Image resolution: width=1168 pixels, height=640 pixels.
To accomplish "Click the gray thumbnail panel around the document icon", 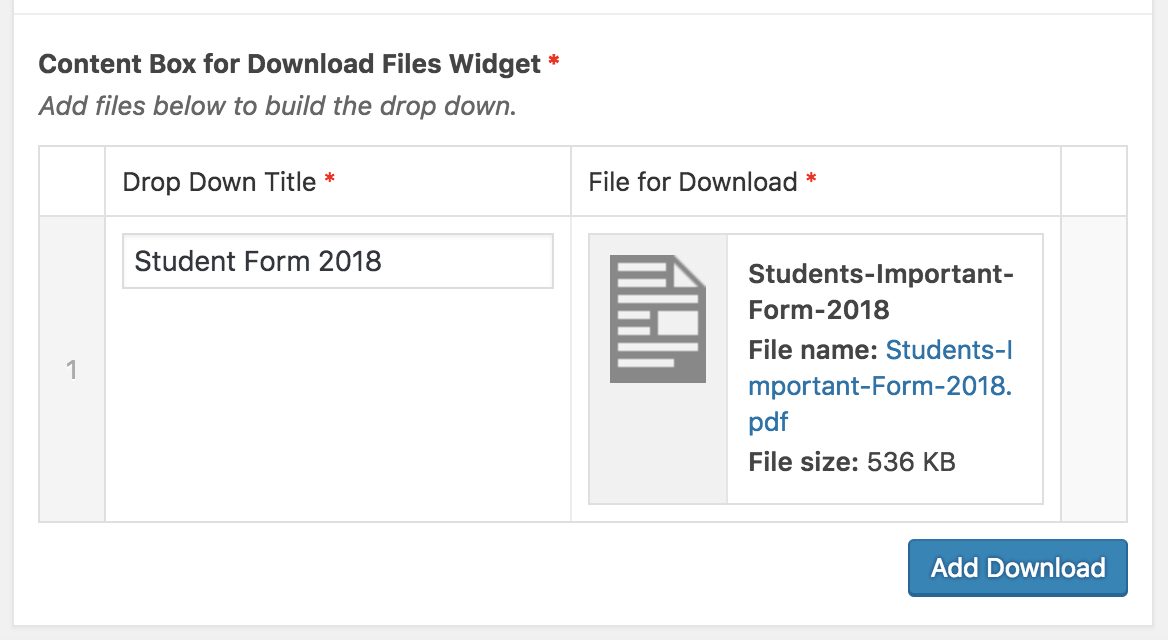I will (658, 370).
